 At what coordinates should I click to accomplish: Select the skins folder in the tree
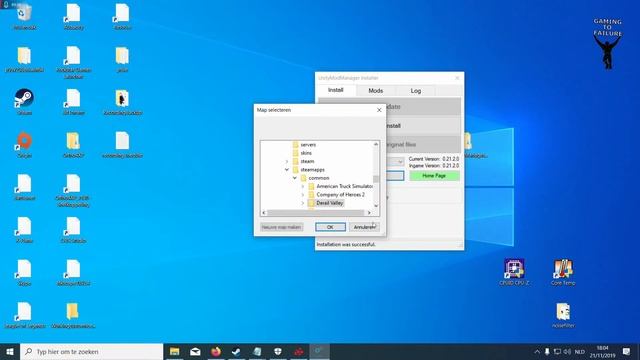click(306, 153)
